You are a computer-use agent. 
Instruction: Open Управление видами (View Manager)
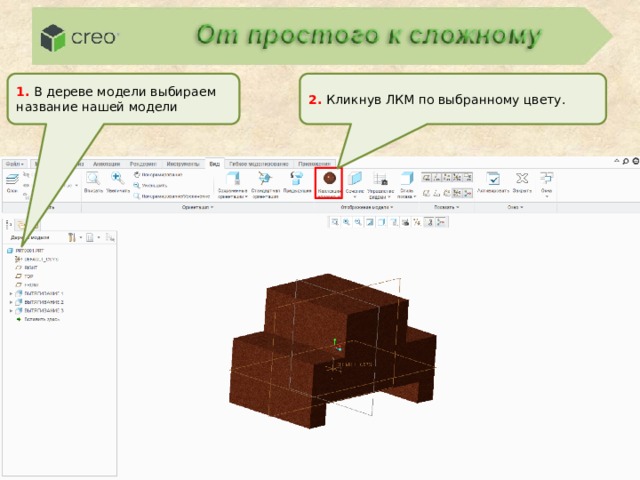[x=380, y=185]
